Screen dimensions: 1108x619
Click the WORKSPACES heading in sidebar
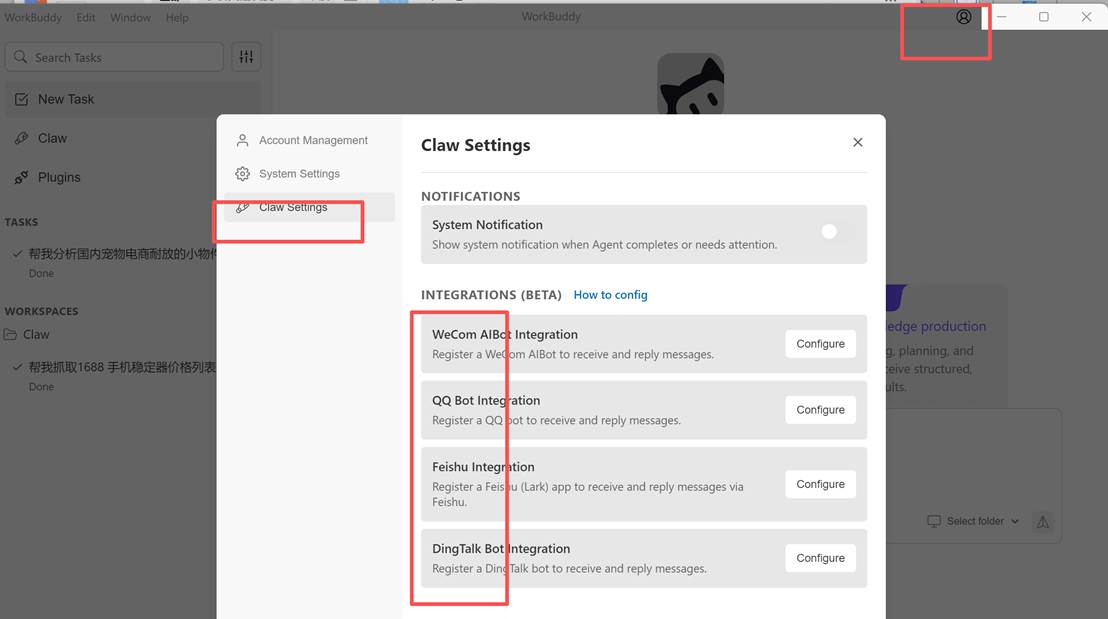coord(42,311)
